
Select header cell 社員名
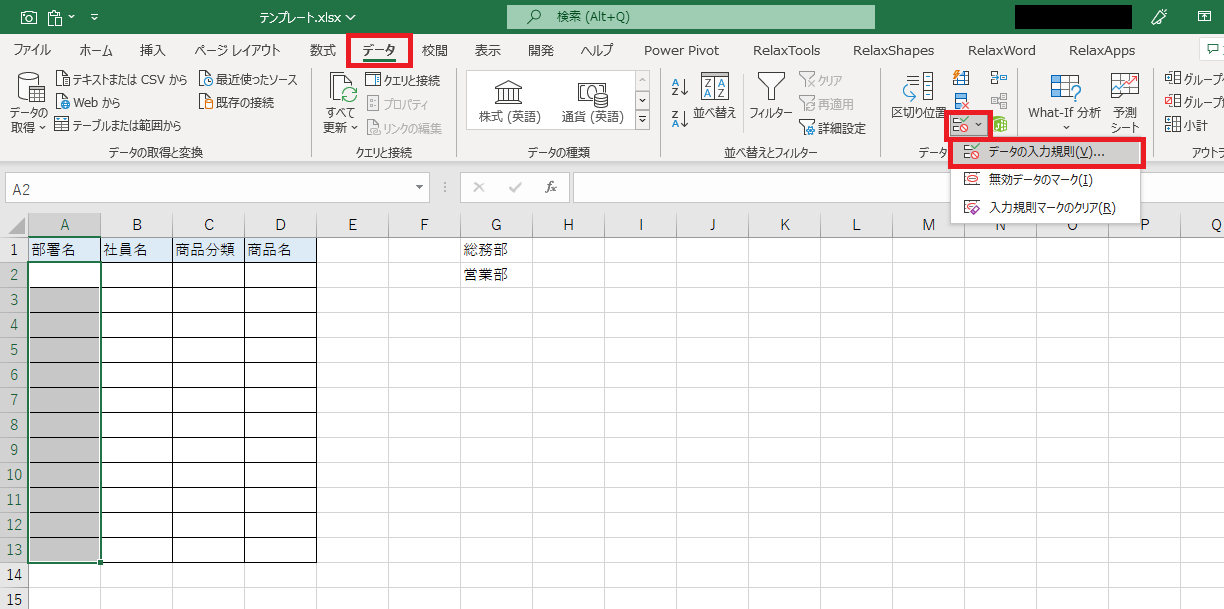pos(136,250)
